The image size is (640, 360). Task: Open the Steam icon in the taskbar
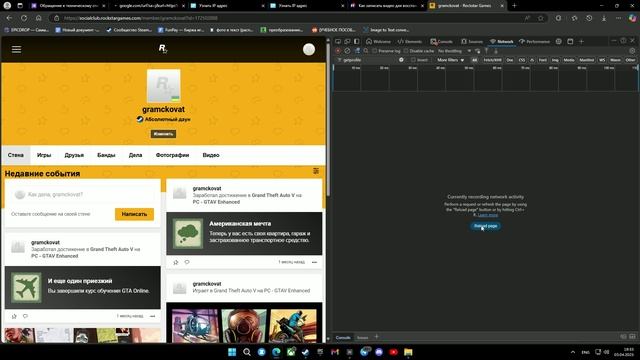click(x=305, y=352)
